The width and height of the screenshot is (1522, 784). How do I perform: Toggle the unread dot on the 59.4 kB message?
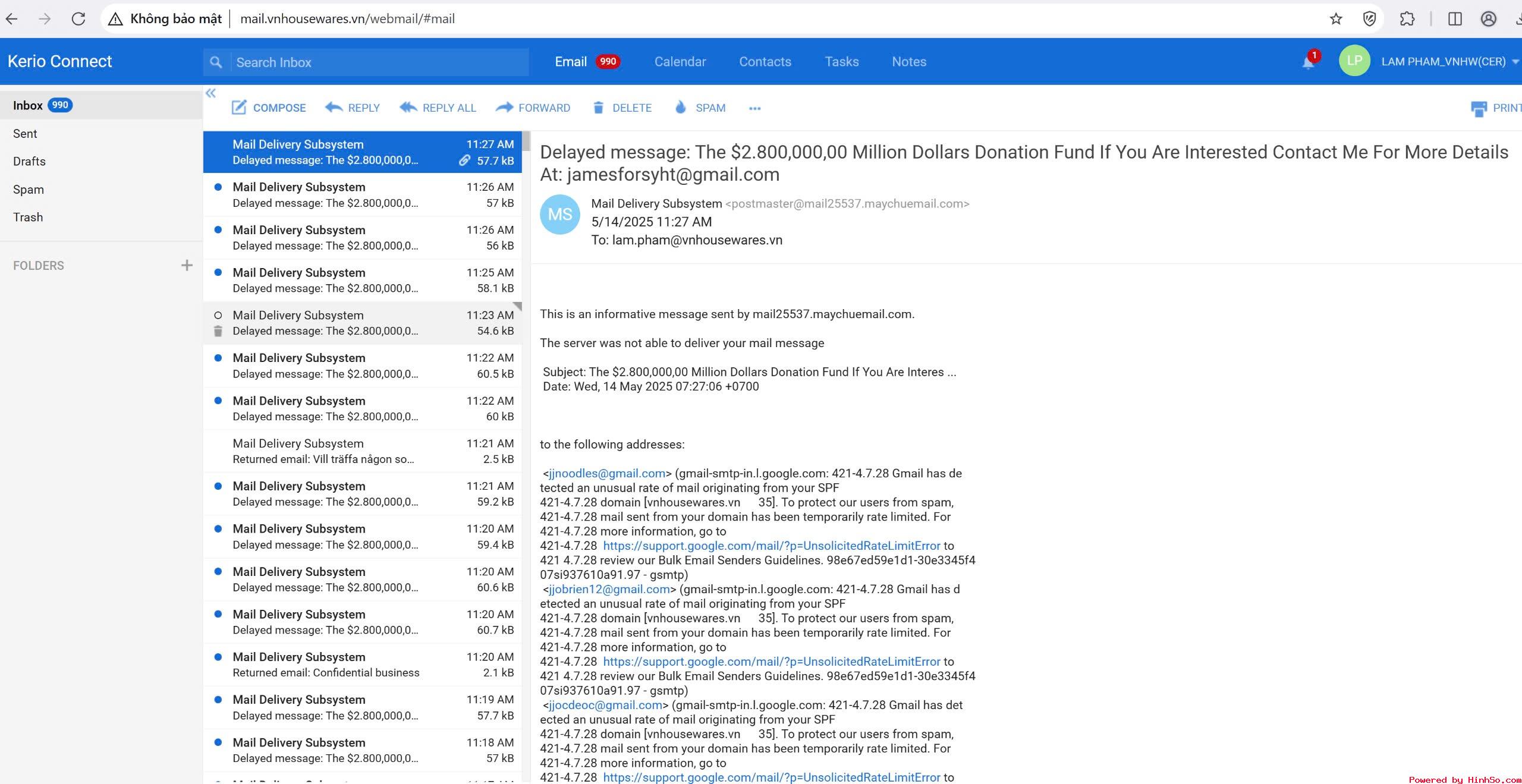click(x=218, y=529)
